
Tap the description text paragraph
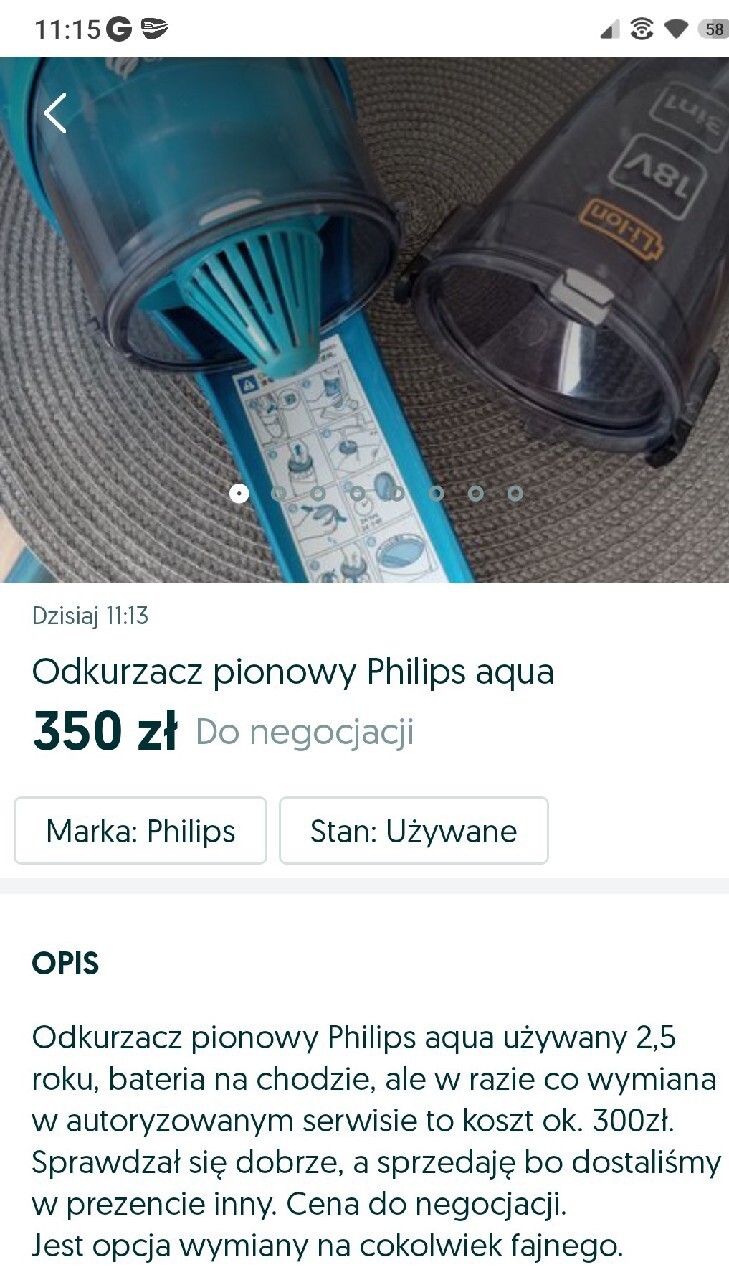376,1142
